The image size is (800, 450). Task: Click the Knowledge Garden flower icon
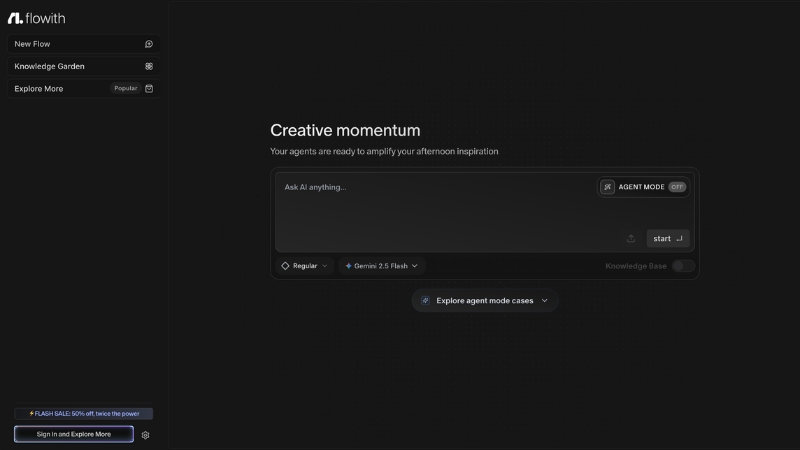point(149,66)
